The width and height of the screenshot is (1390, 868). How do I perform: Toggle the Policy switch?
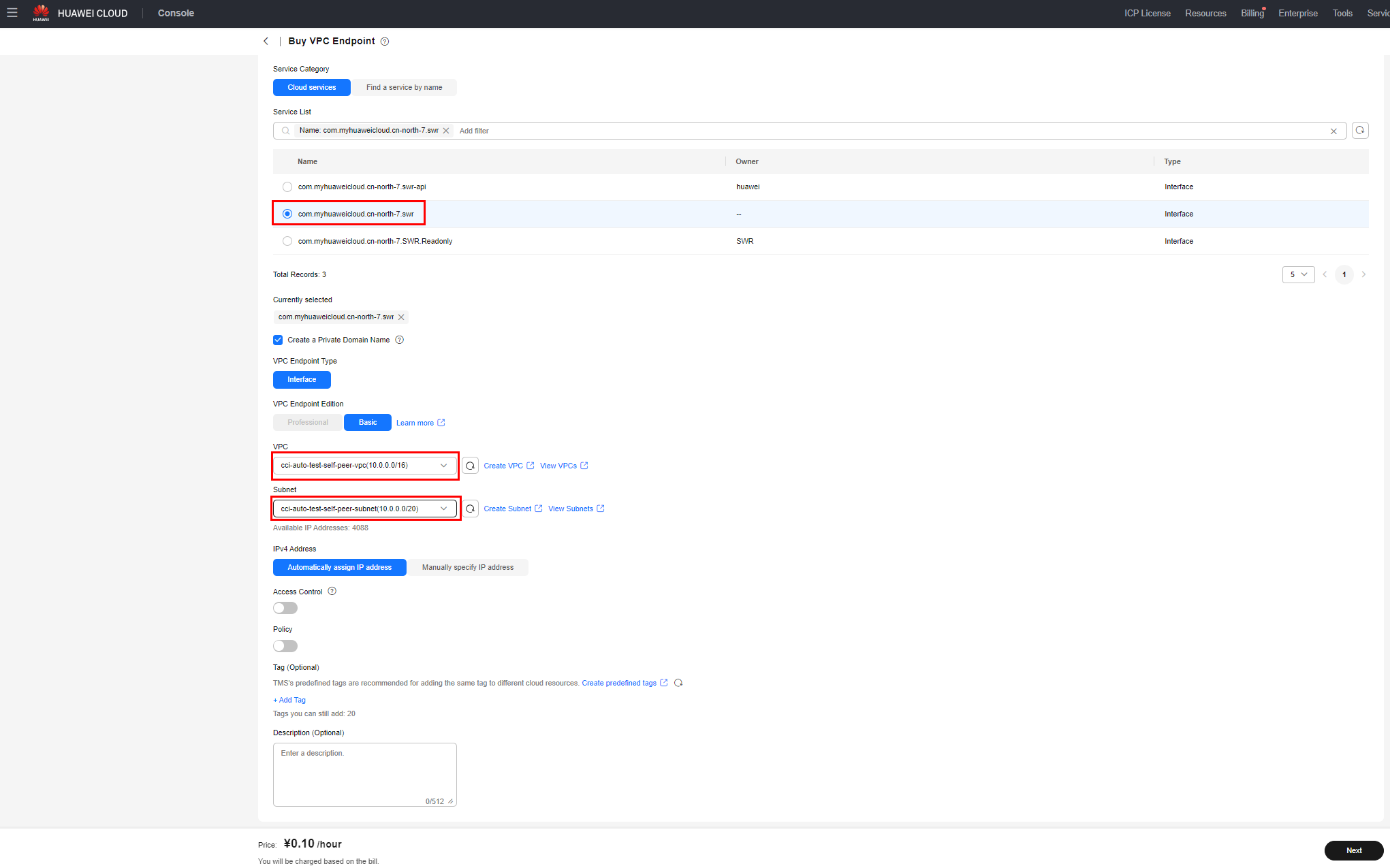pyautogui.click(x=285, y=646)
